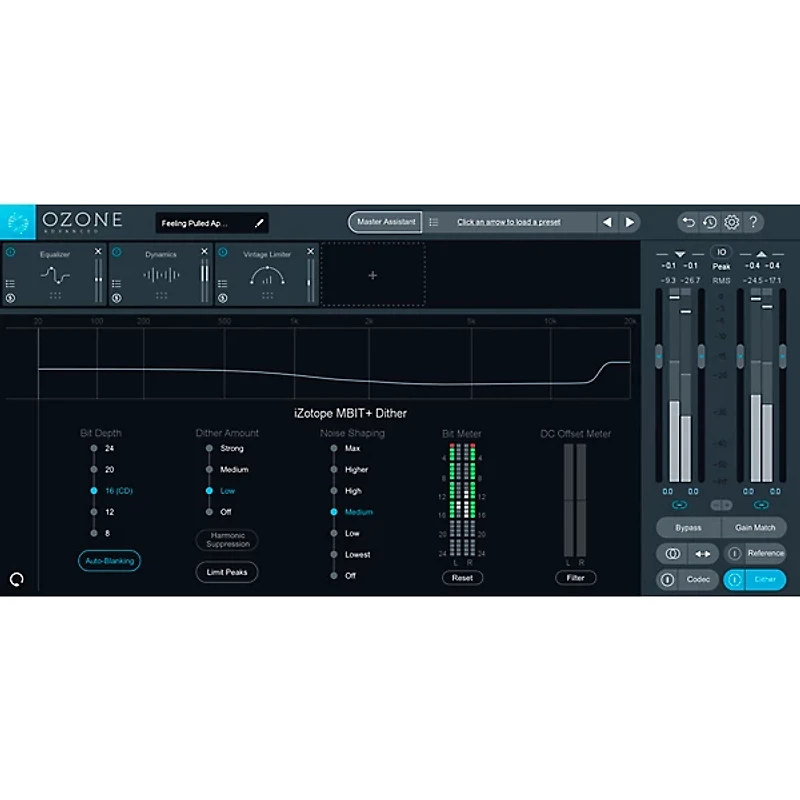This screenshot has width=800, height=800.
Task: Enable Auto-Blanking
Action: [x=110, y=561]
